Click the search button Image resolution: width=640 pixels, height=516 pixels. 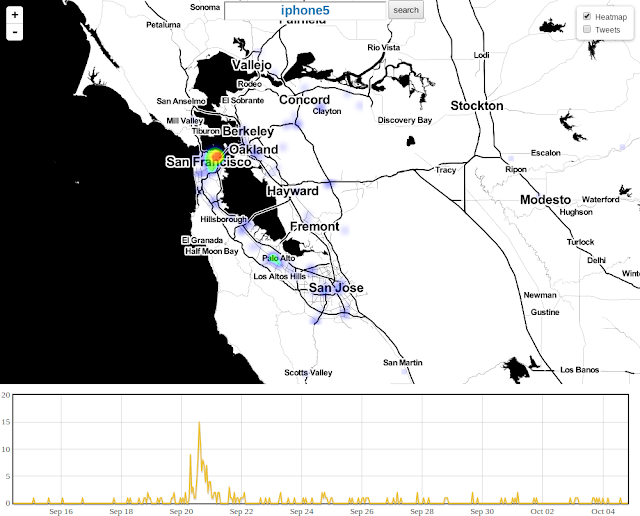tap(406, 10)
